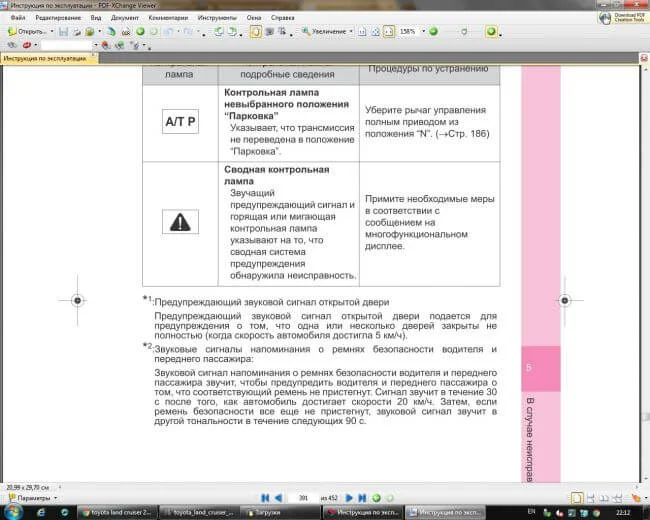The width and height of the screenshot is (650, 520).
Task: Click the zoom-out minus button
Action: (x=433, y=31)
